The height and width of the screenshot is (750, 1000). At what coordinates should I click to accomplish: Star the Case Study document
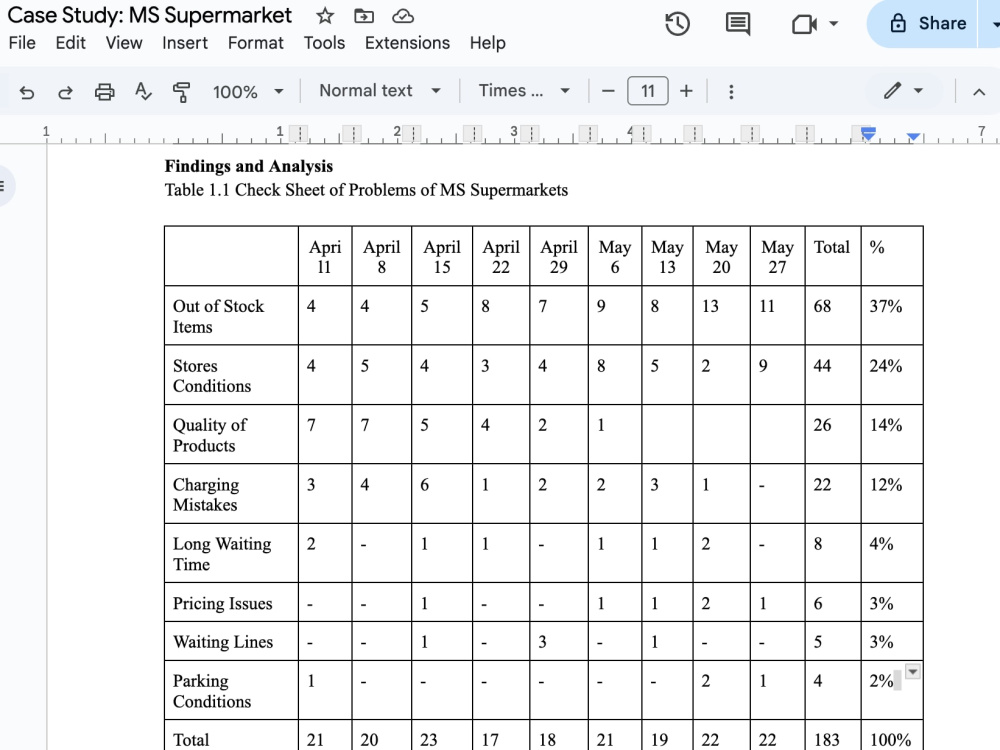point(325,16)
